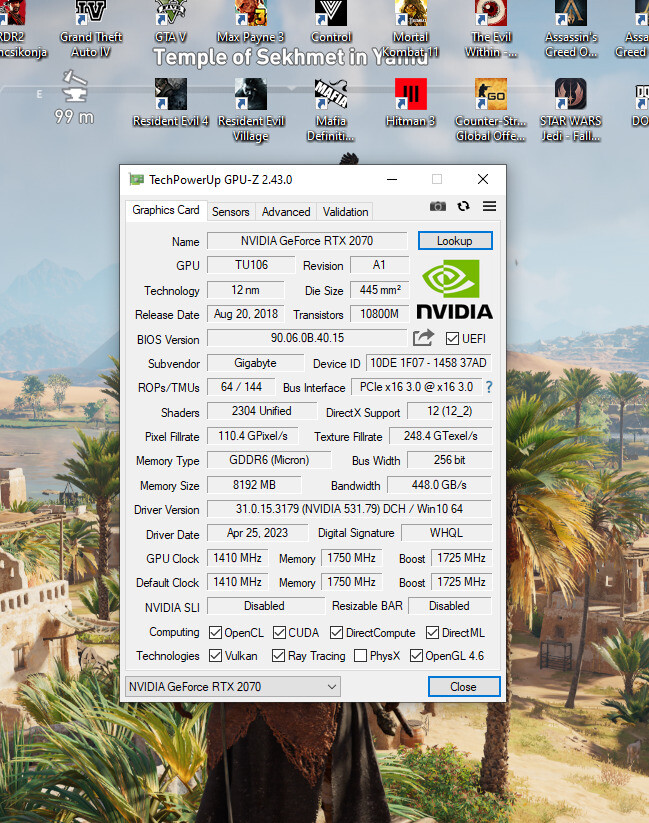Click the Texture Fillrate value 248.4 GTexel/s
Viewport: 649px width, 823px height.
click(x=441, y=436)
